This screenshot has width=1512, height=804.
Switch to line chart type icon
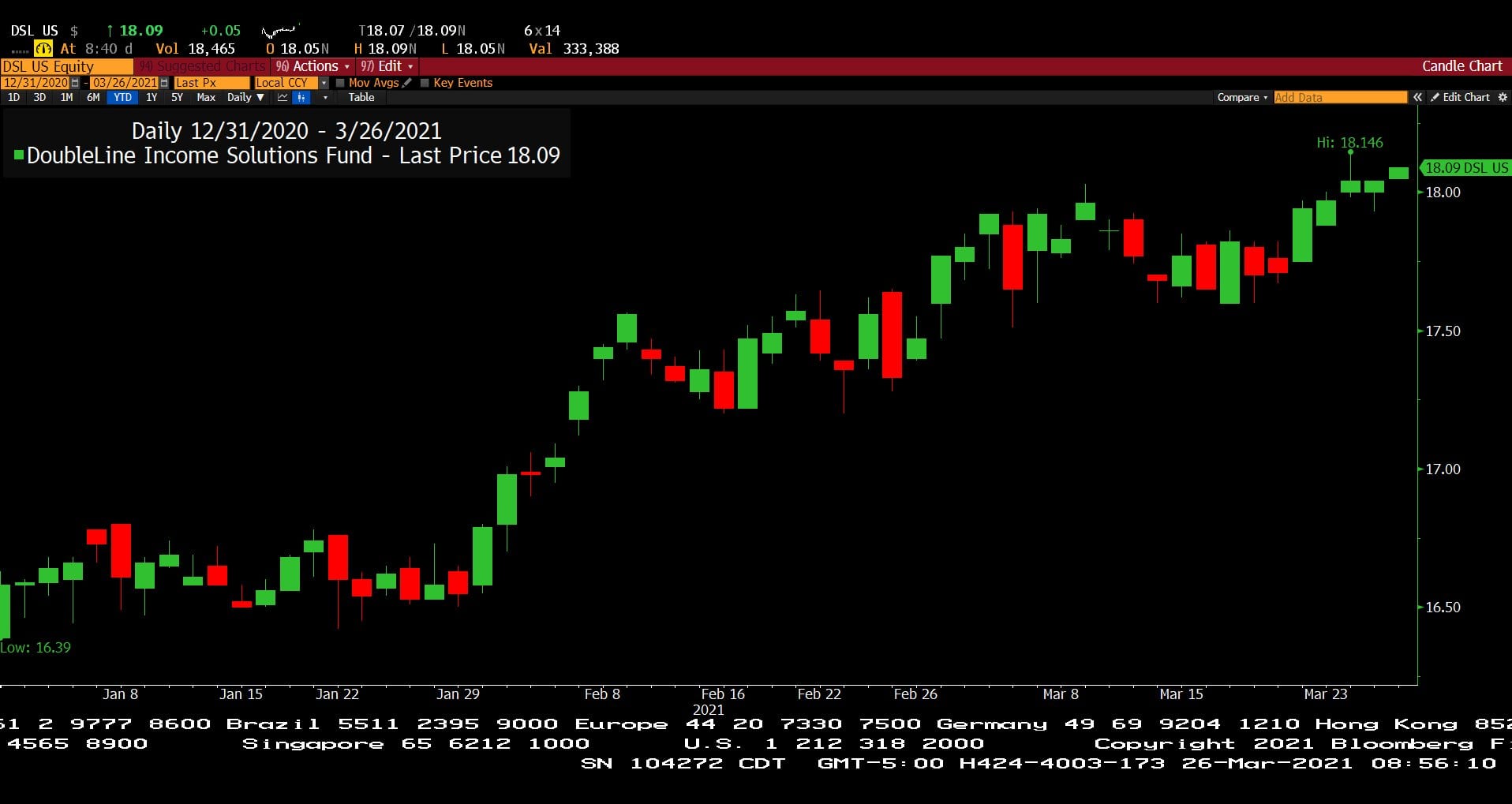click(x=283, y=98)
